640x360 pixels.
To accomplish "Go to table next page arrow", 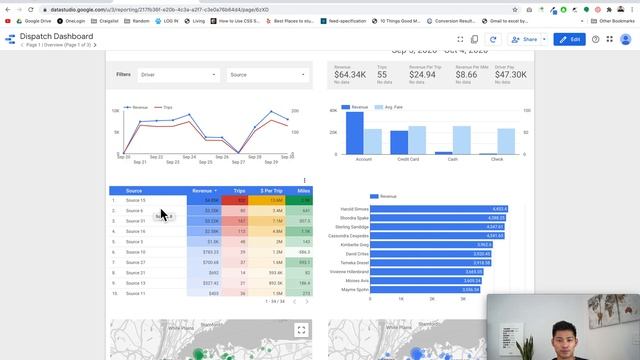I will tap(307, 302).
